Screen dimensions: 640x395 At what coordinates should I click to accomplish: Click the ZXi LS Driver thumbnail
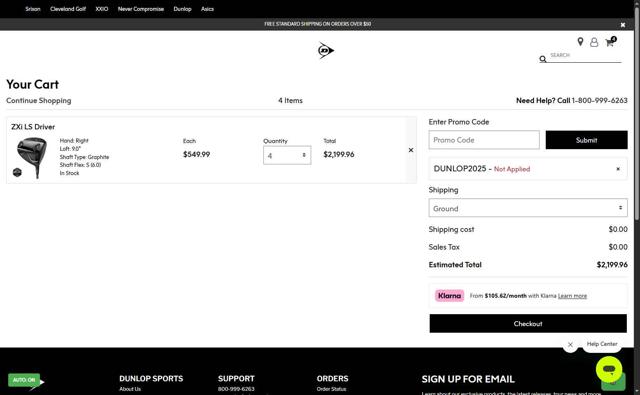(31, 158)
